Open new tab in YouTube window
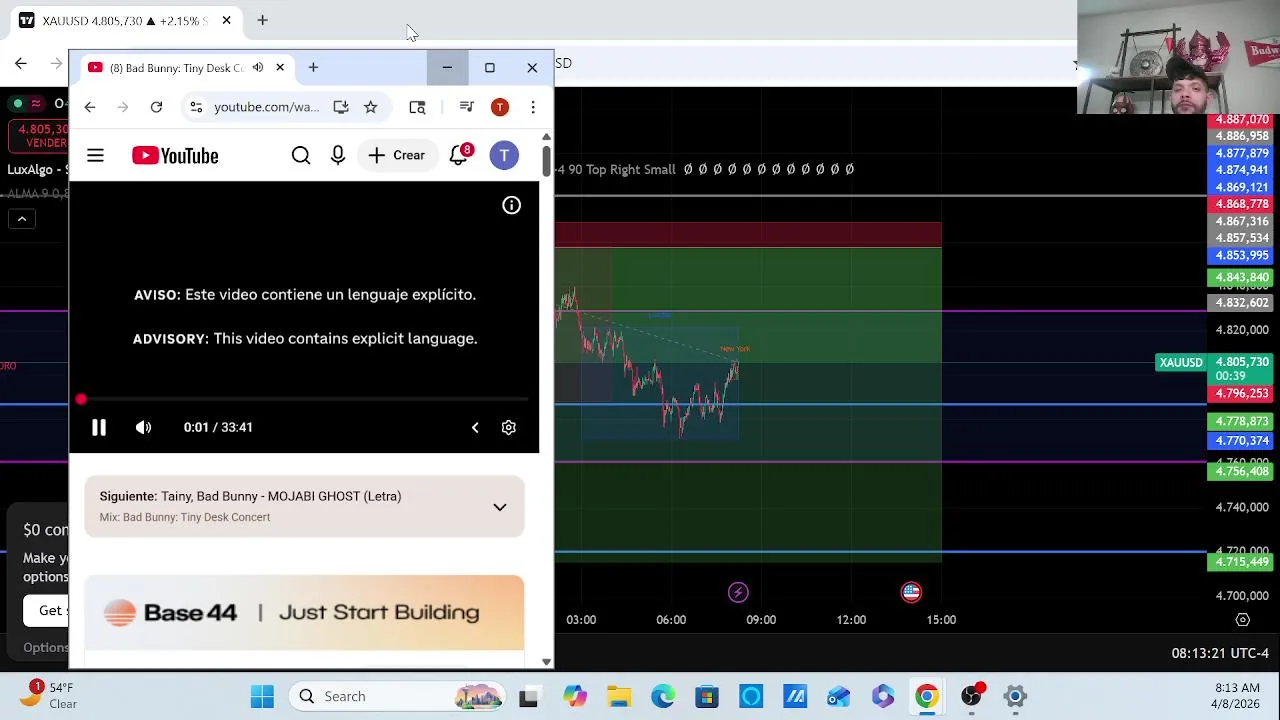The height and width of the screenshot is (720, 1280). (x=313, y=67)
